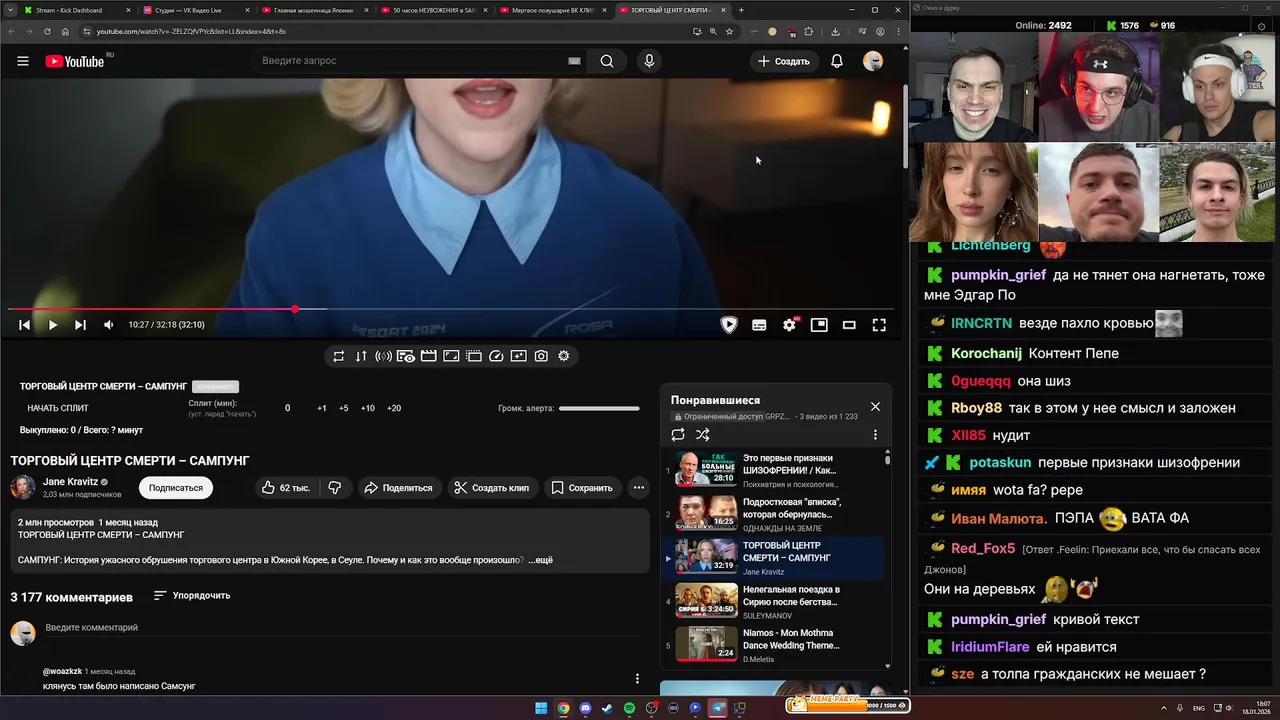Toggle volume booster broadcast icon
Viewport: 1280px width, 720px height.
383,356
